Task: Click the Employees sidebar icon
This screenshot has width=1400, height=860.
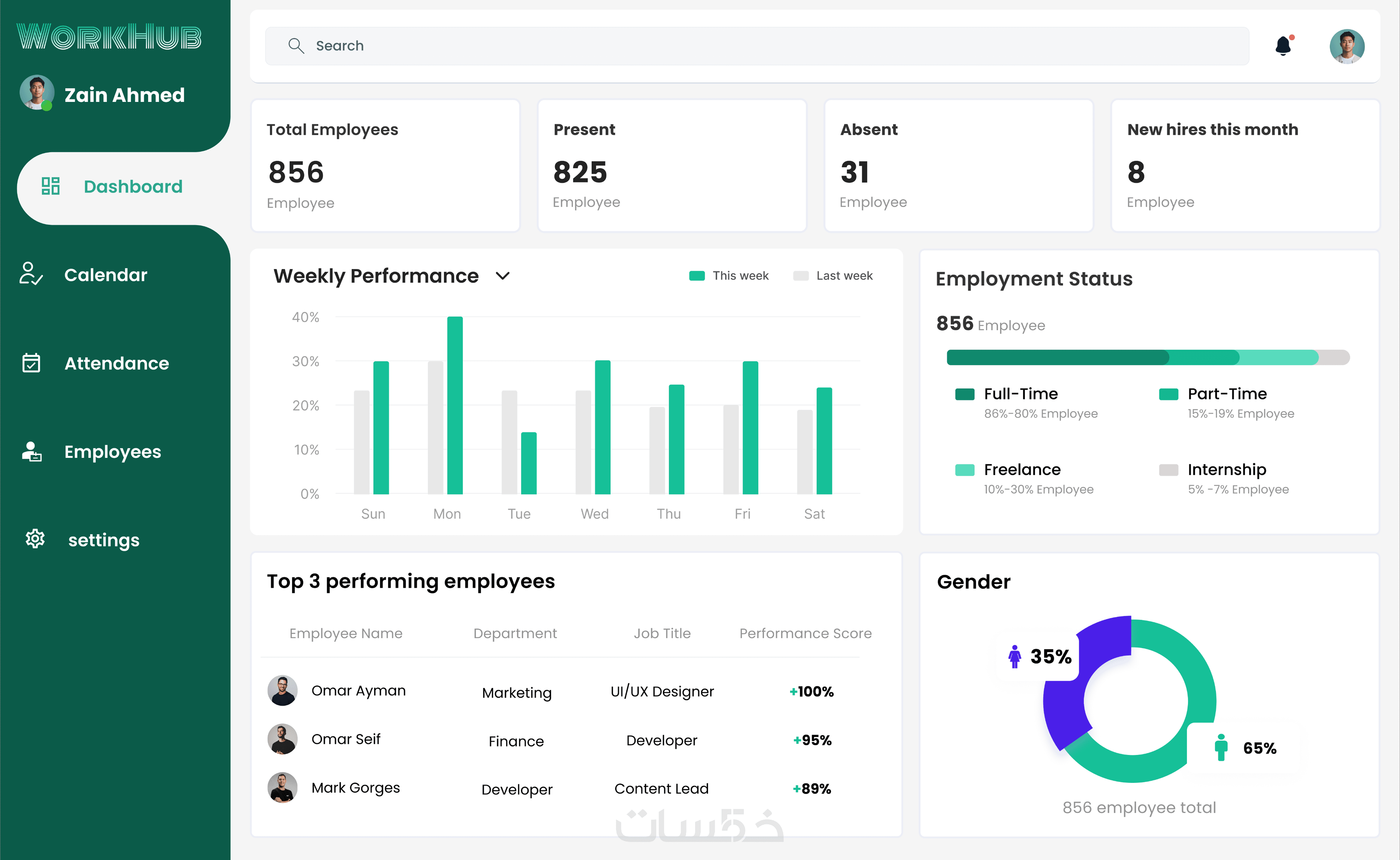Action: [31, 452]
